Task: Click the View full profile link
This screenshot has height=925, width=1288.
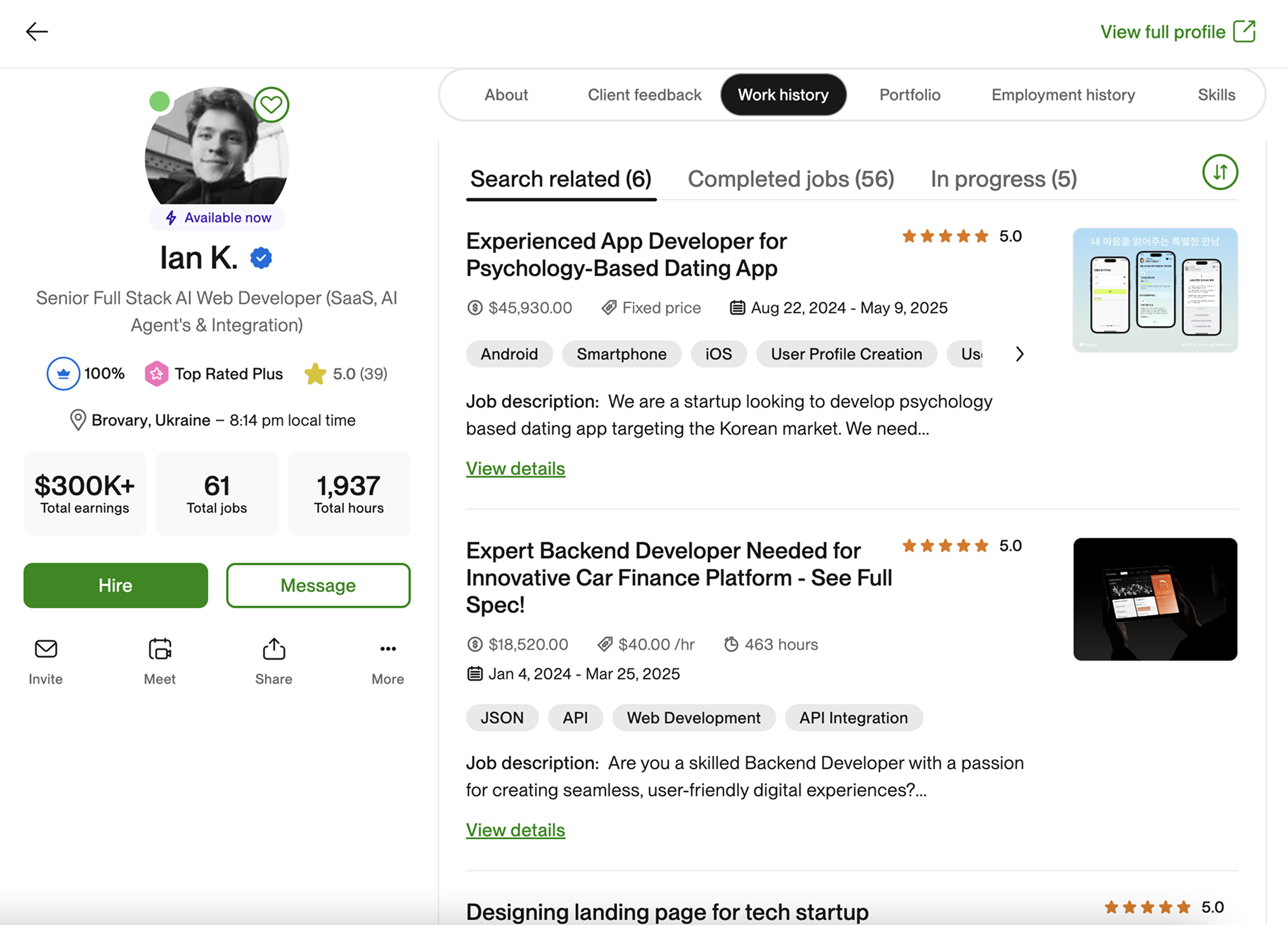Action: point(1162,31)
